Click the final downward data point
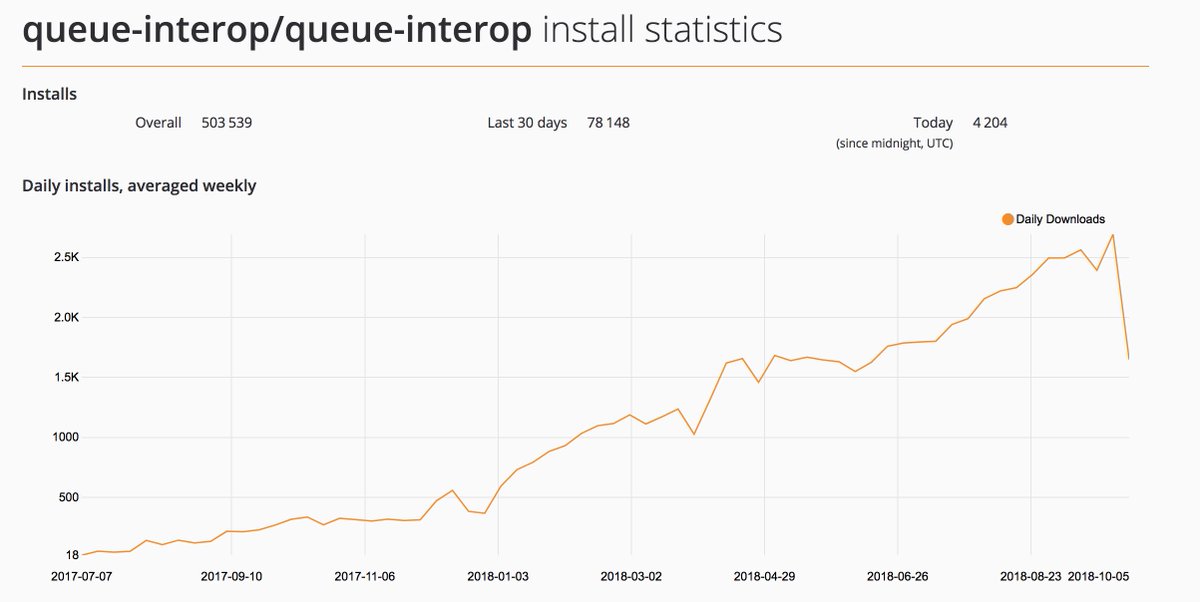The height and width of the screenshot is (602, 1200). tap(1130, 356)
